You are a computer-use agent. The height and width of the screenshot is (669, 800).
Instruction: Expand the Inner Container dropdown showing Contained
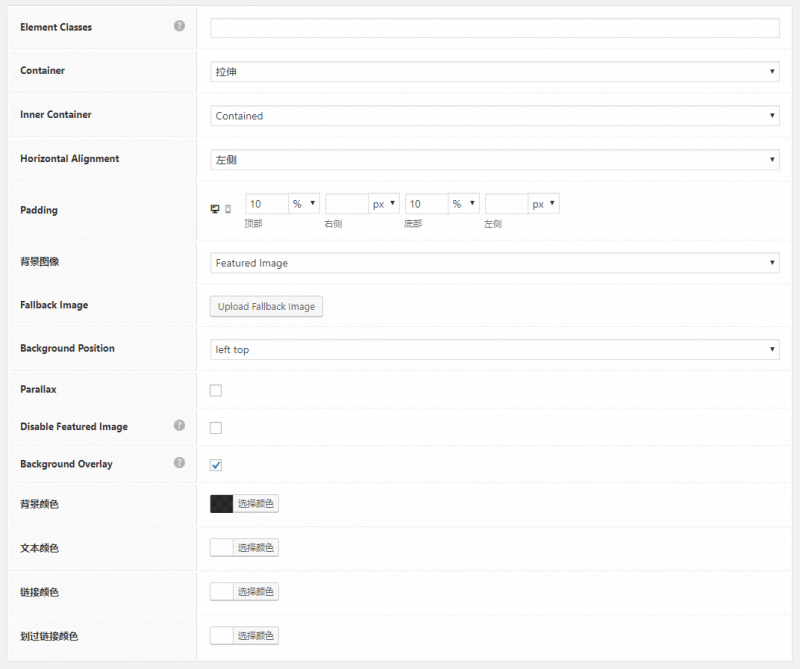tap(494, 116)
